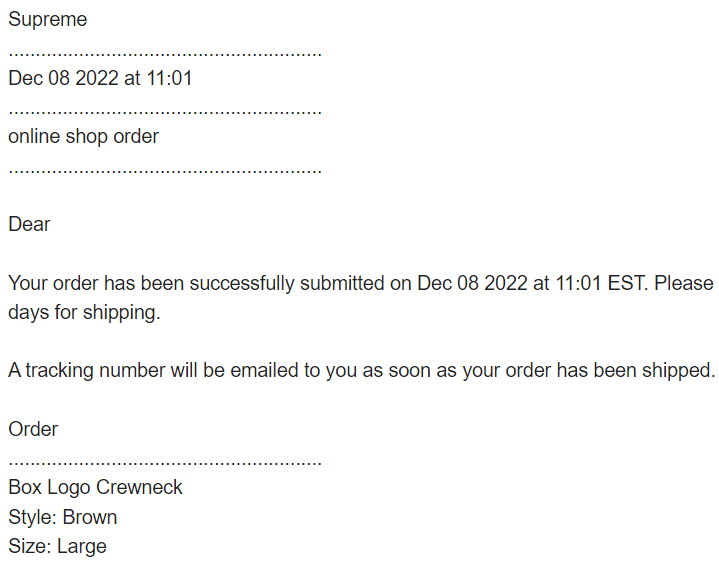Click the dotted divider below Supreme
The width and height of the screenshot is (719, 561).
click(x=165, y=54)
